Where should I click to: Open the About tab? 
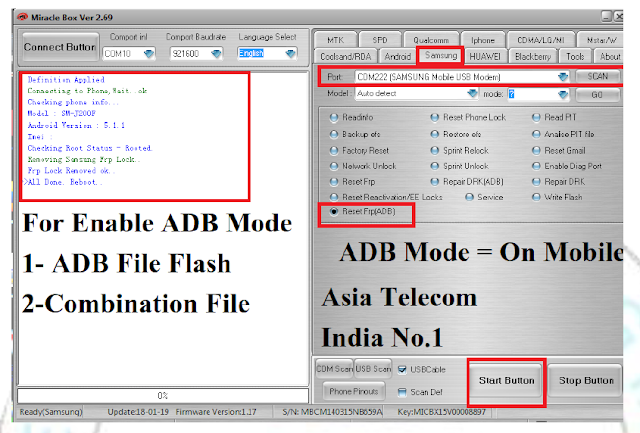click(609, 56)
